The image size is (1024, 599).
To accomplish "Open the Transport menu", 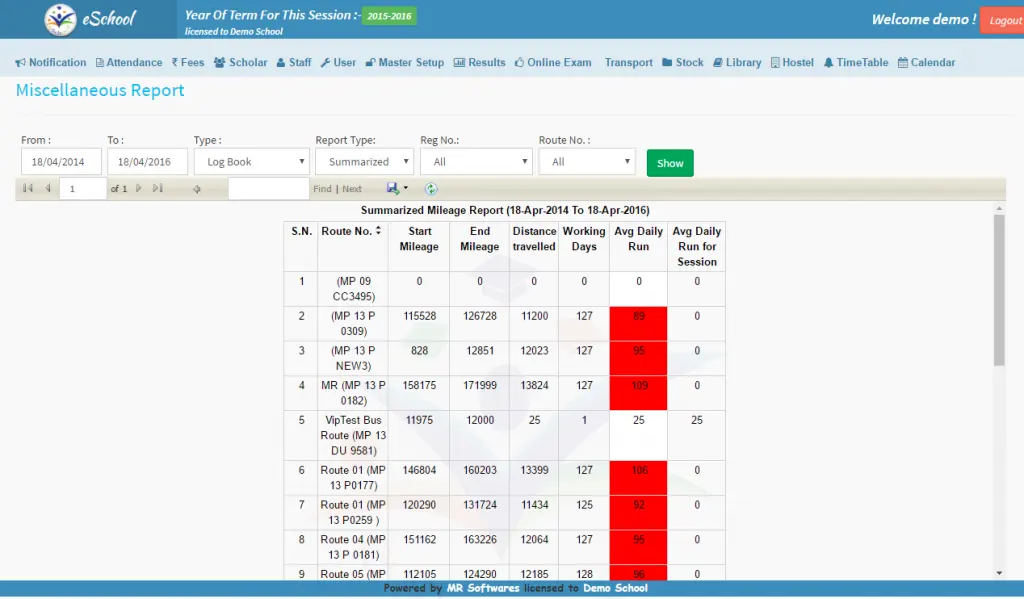I will [x=628, y=62].
